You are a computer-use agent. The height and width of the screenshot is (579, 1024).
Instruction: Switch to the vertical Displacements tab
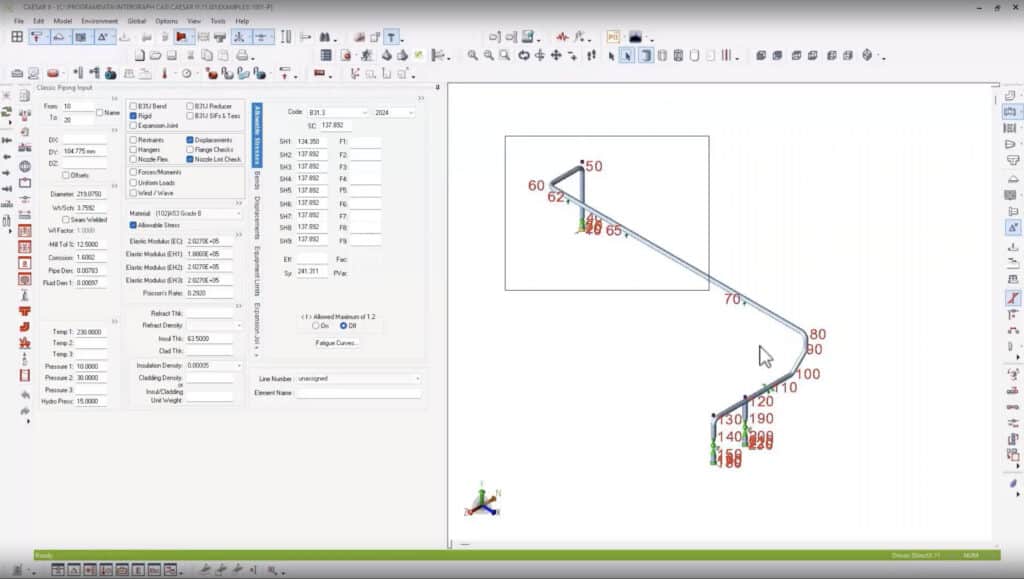257,215
